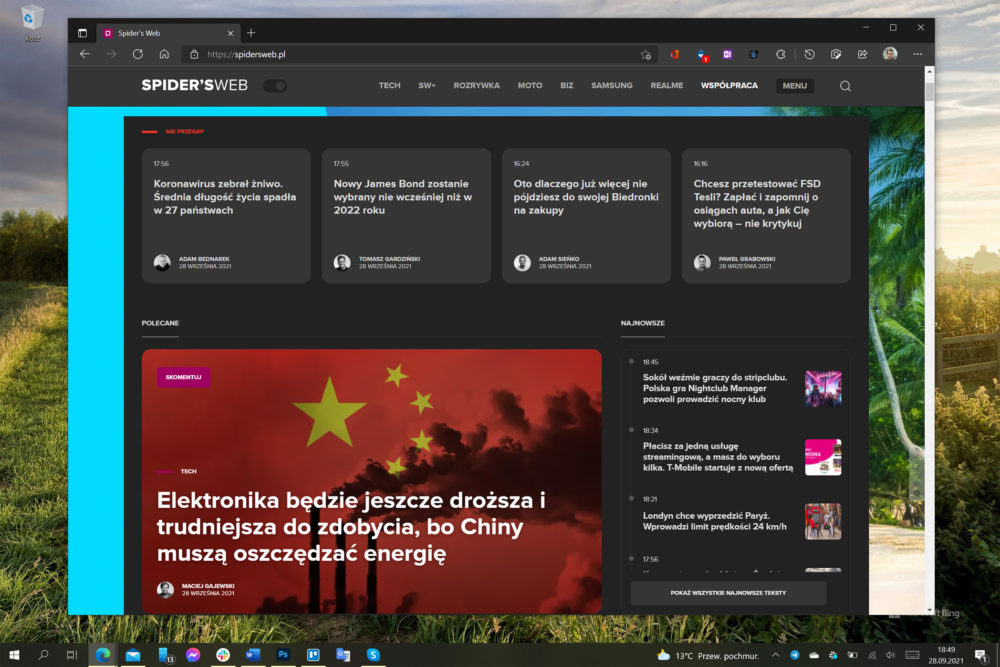Select the Spider's Web tab

(167, 33)
